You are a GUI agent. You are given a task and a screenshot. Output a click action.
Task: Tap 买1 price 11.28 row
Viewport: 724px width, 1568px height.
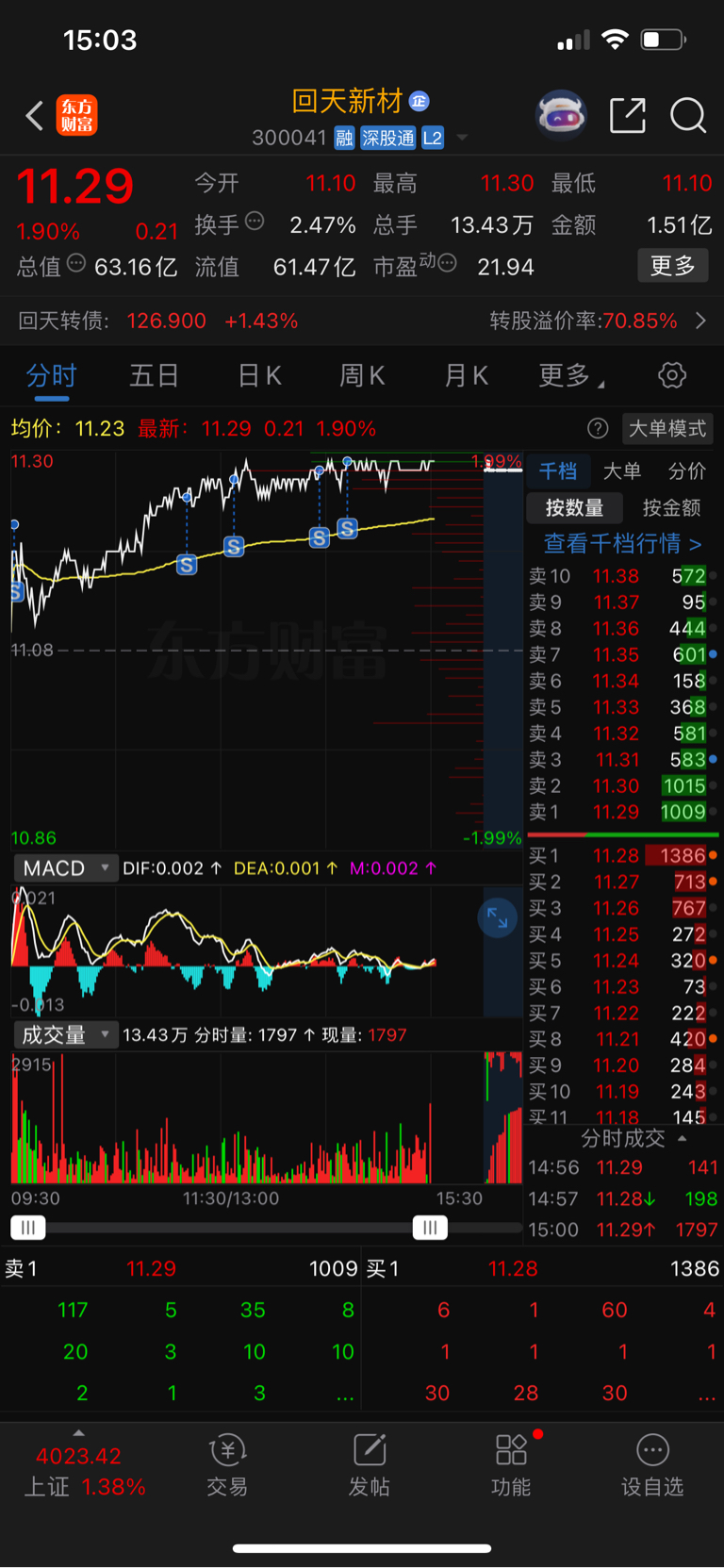[623, 855]
